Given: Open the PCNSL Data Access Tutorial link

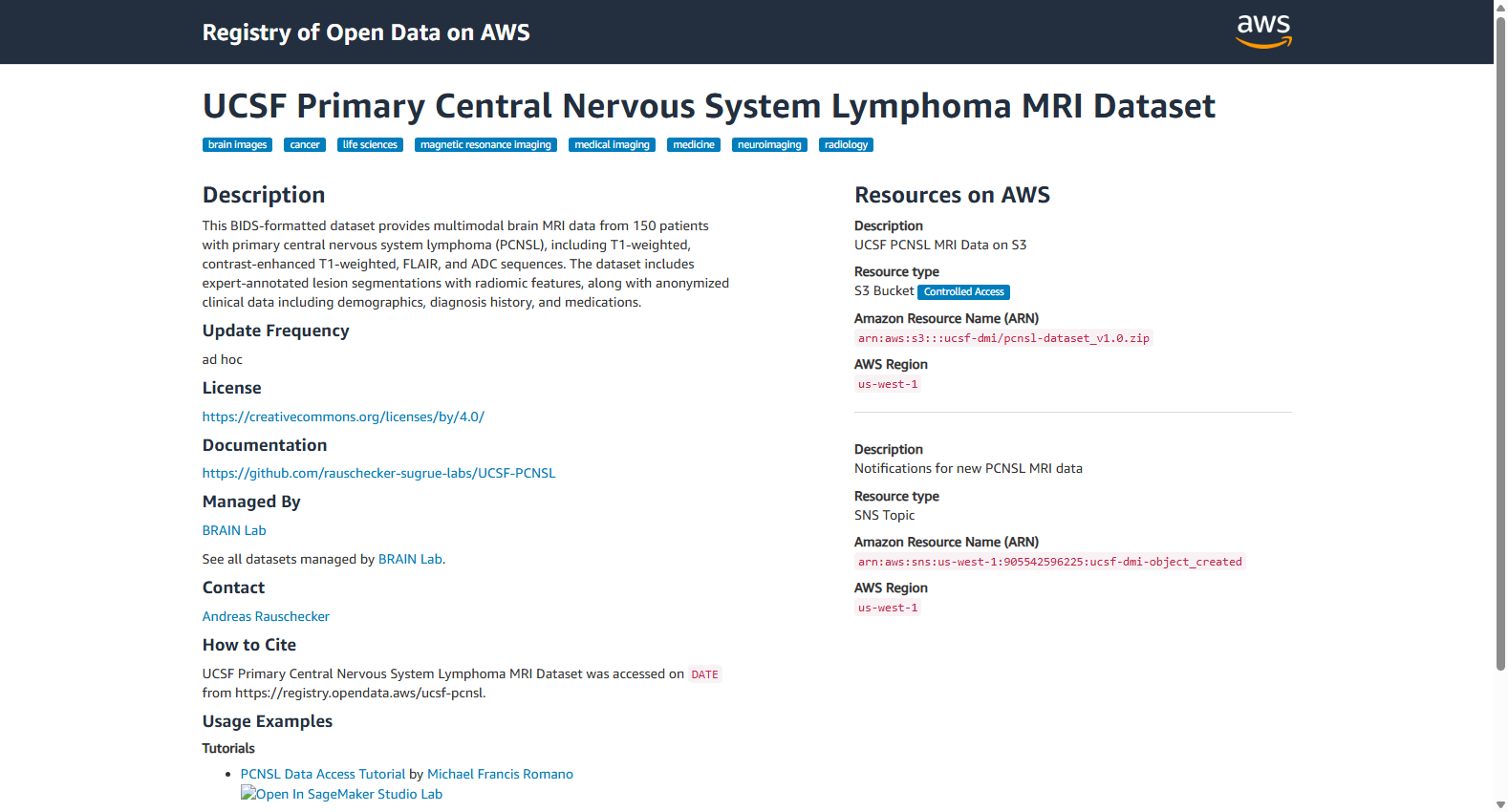Looking at the screenshot, I should (x=323, y=774).
